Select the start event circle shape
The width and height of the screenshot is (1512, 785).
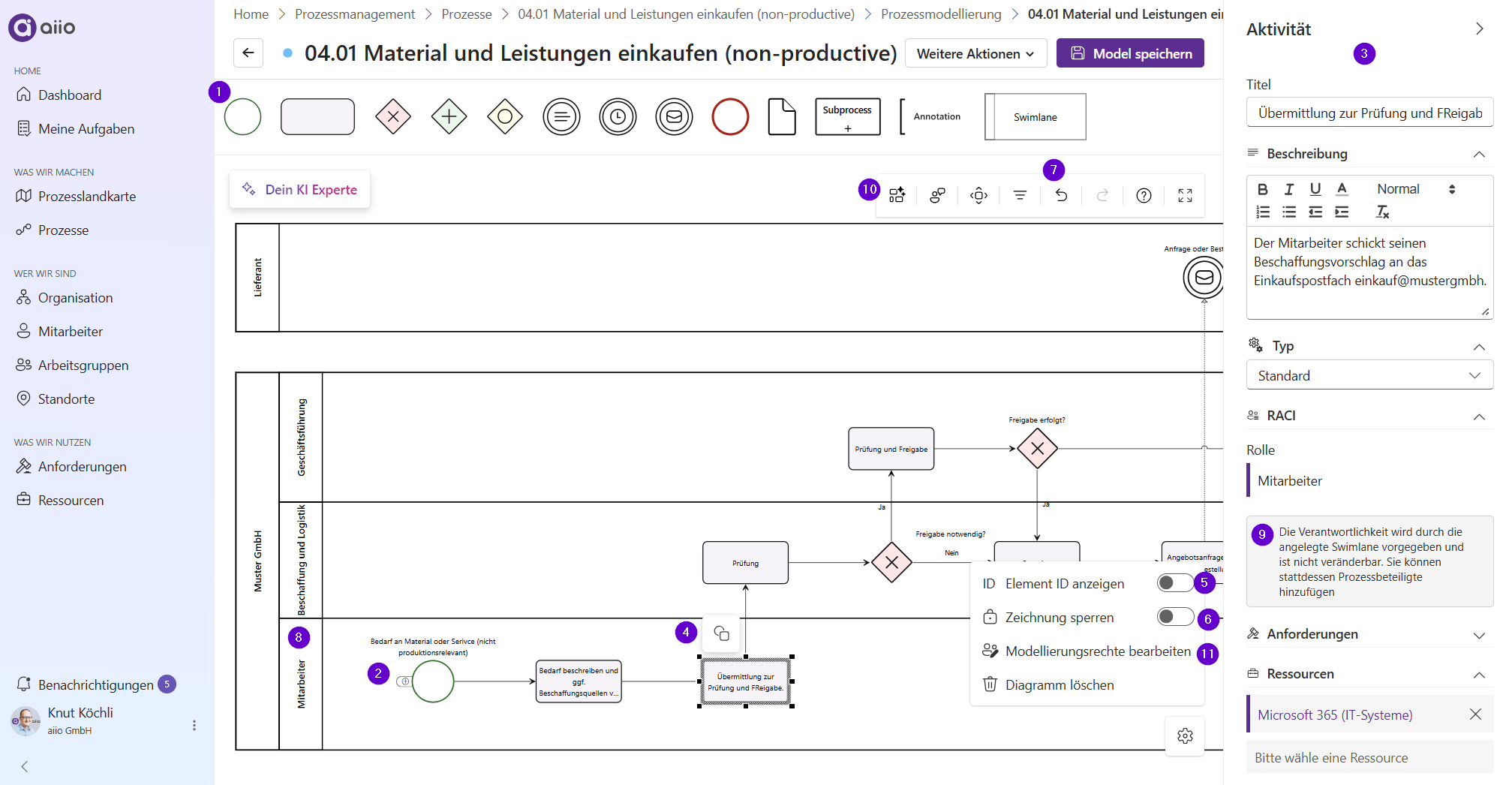coord(242,117)
